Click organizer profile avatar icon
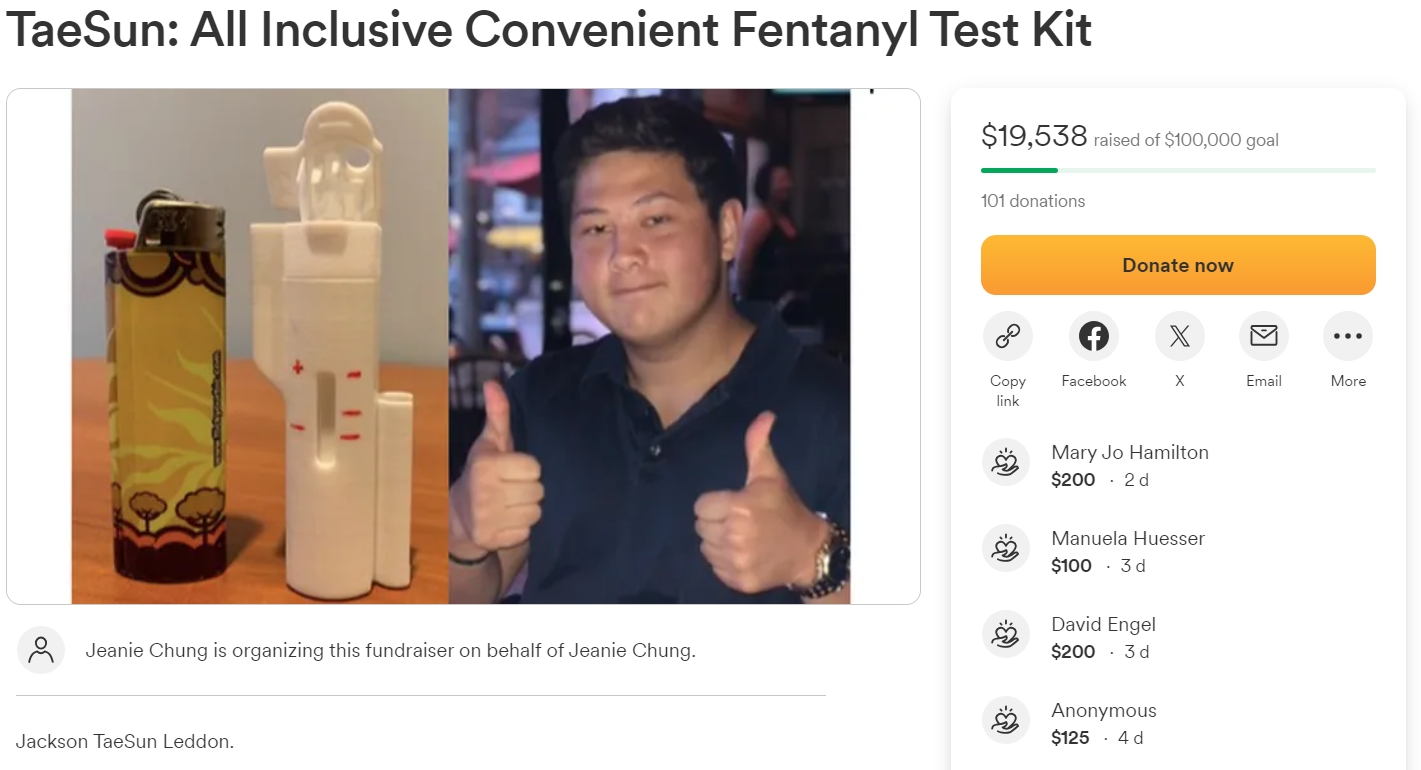 [41, 650]
